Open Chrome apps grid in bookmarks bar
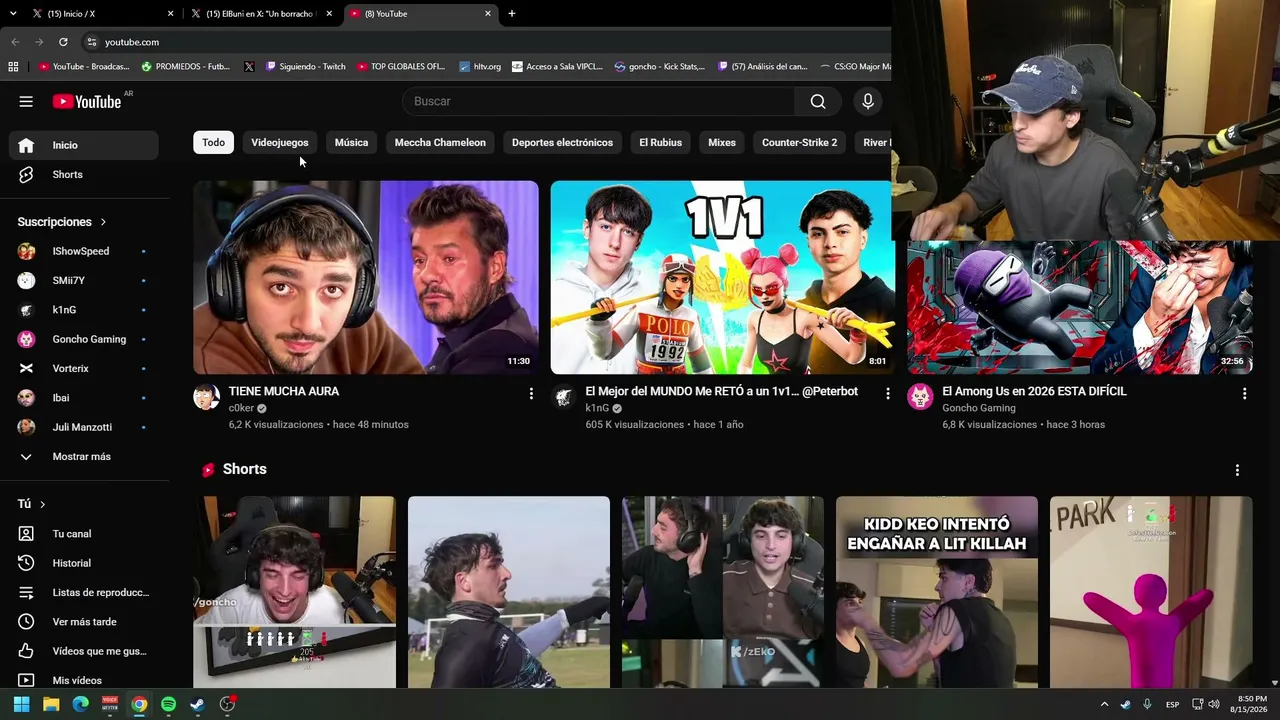1280x720 pixels. point(13,66)
